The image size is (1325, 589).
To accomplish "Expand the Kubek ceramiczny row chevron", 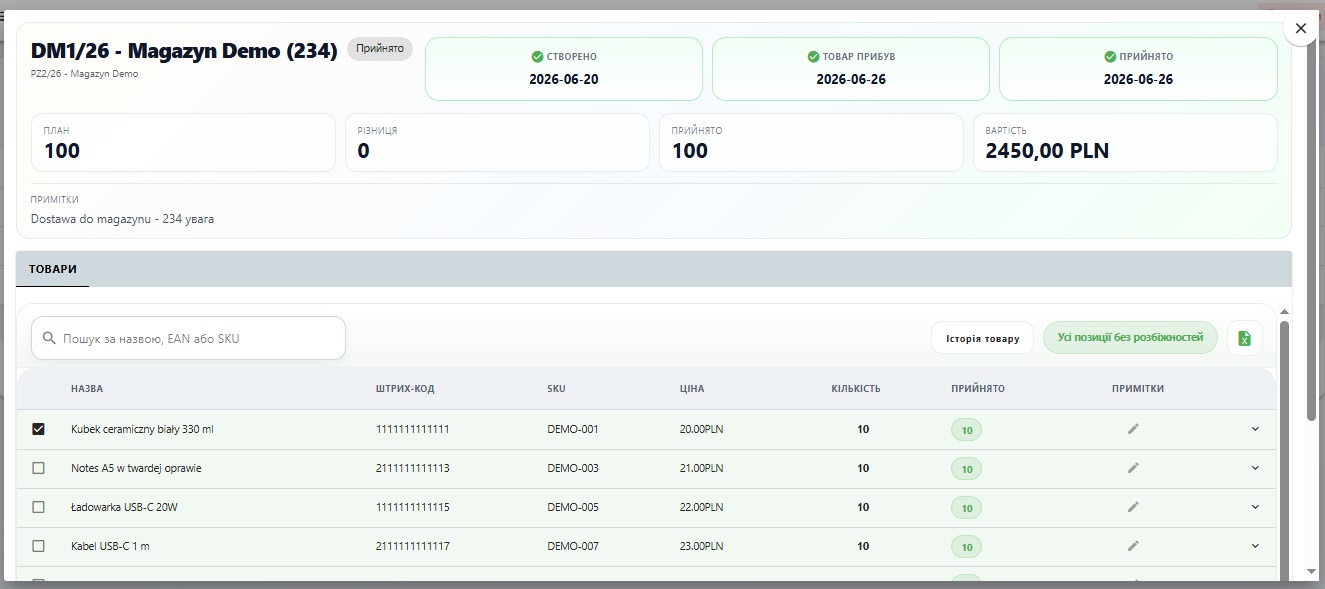I will (x=1255, y=429).
